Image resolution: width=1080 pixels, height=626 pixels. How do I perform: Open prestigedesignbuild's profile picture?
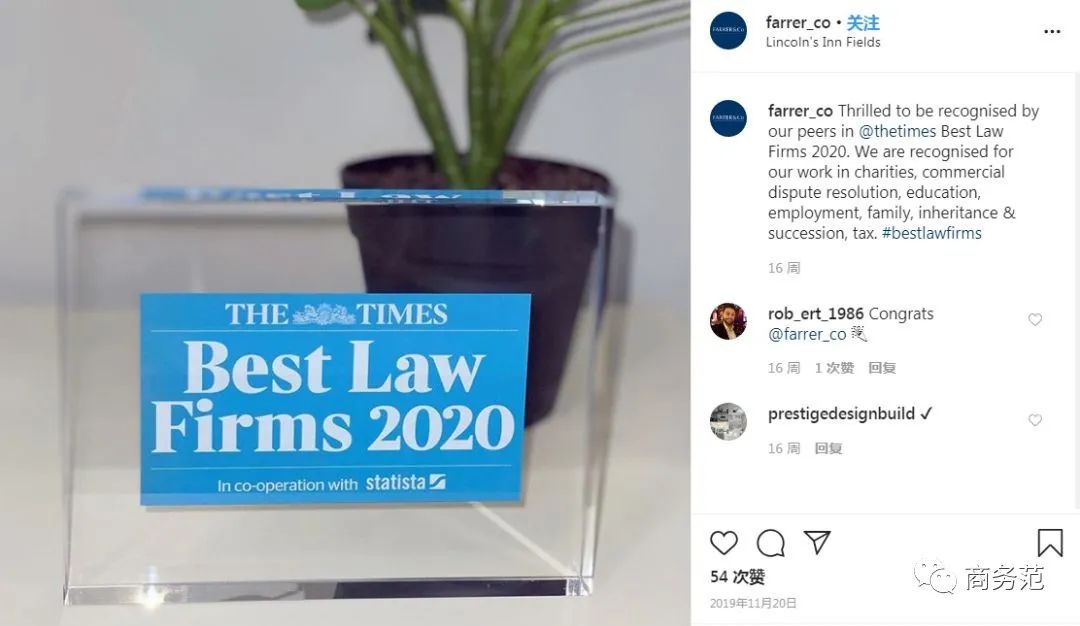point(728,421)
